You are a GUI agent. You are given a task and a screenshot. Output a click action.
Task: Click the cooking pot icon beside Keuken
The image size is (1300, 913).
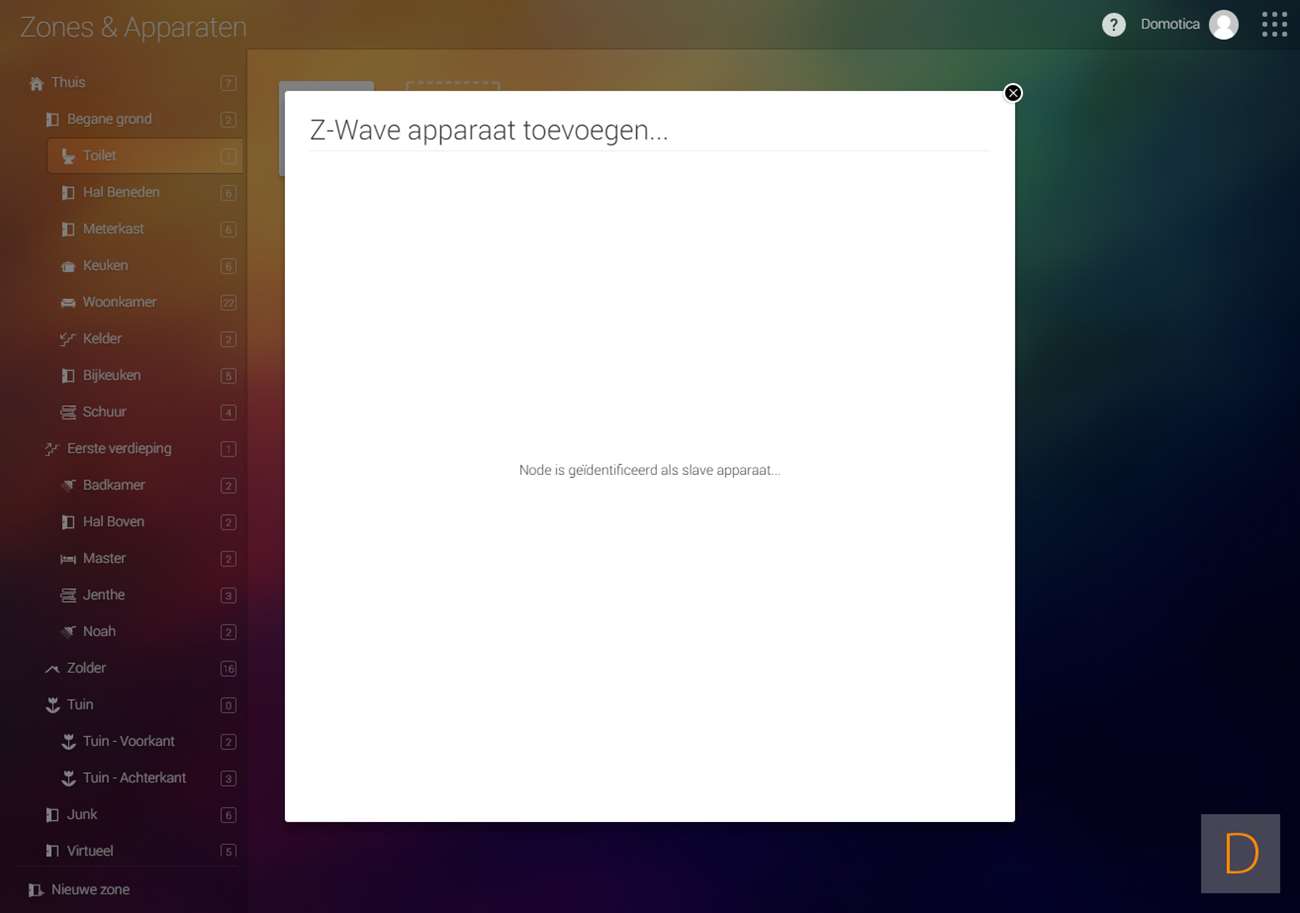68,266
